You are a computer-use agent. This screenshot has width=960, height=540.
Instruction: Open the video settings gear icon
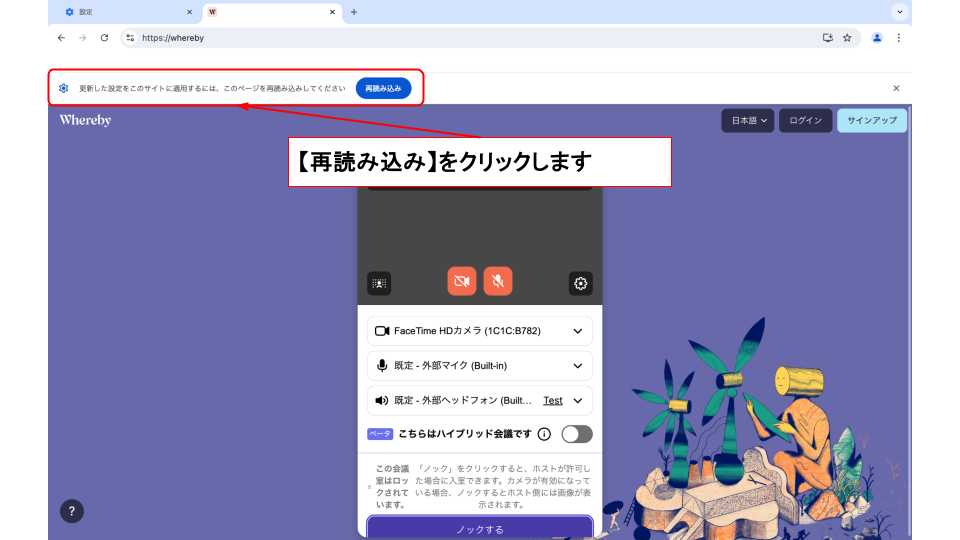click(580, 284)
